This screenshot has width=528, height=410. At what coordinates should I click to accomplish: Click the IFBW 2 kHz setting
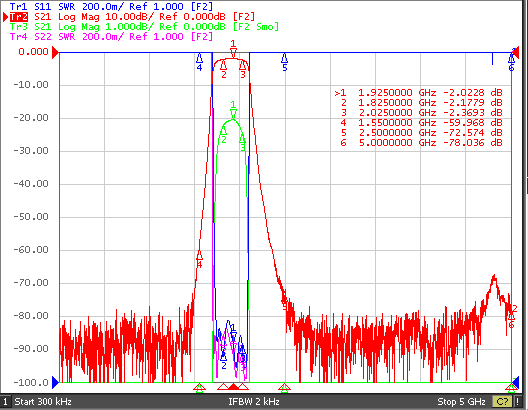click(254, 402)
